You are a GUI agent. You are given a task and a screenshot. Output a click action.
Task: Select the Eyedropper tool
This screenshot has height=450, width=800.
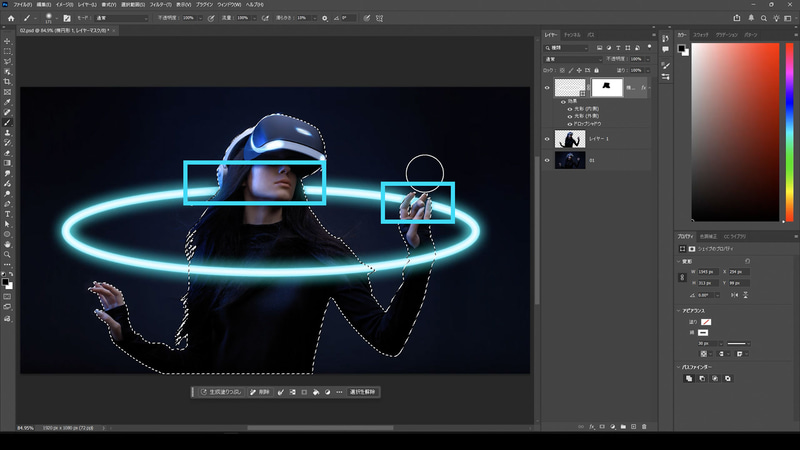pyautogui.click(x=7, y=102)
